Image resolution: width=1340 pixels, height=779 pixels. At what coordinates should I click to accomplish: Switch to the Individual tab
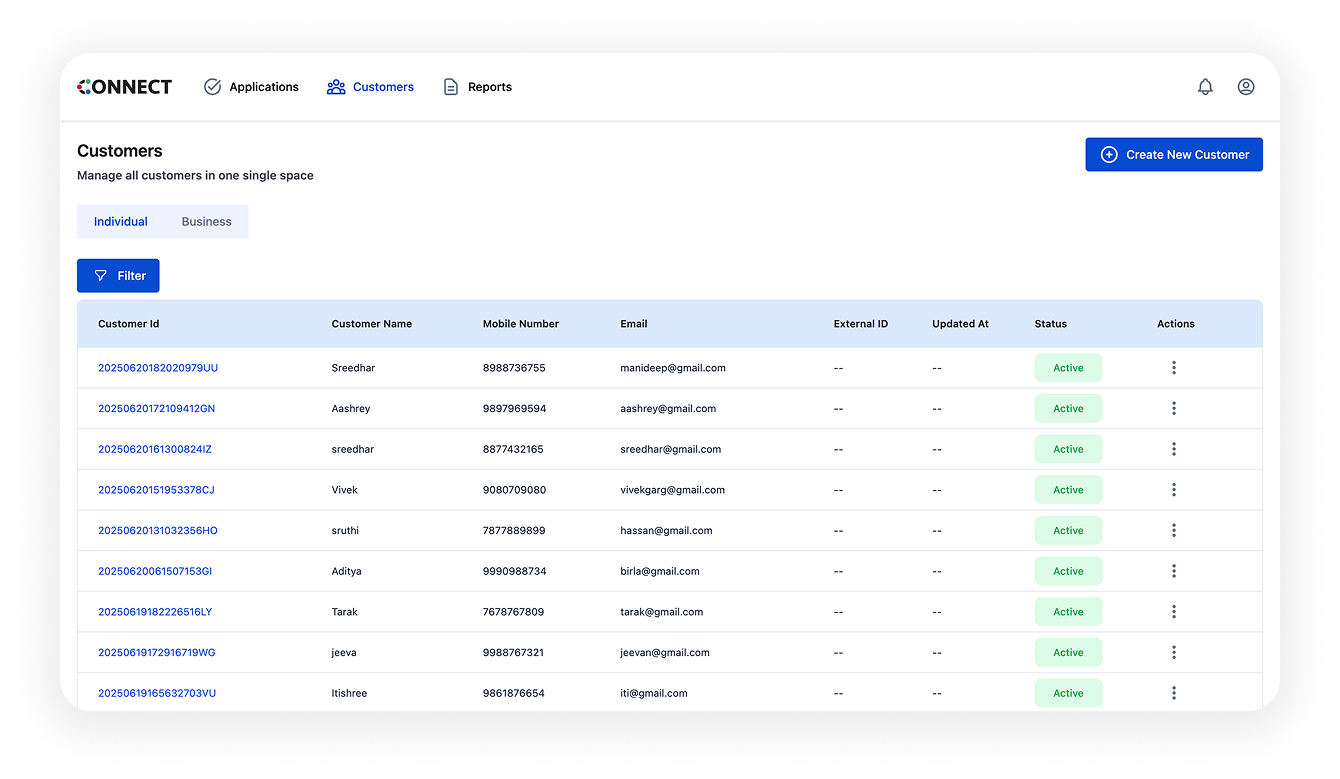pos(120,221)
